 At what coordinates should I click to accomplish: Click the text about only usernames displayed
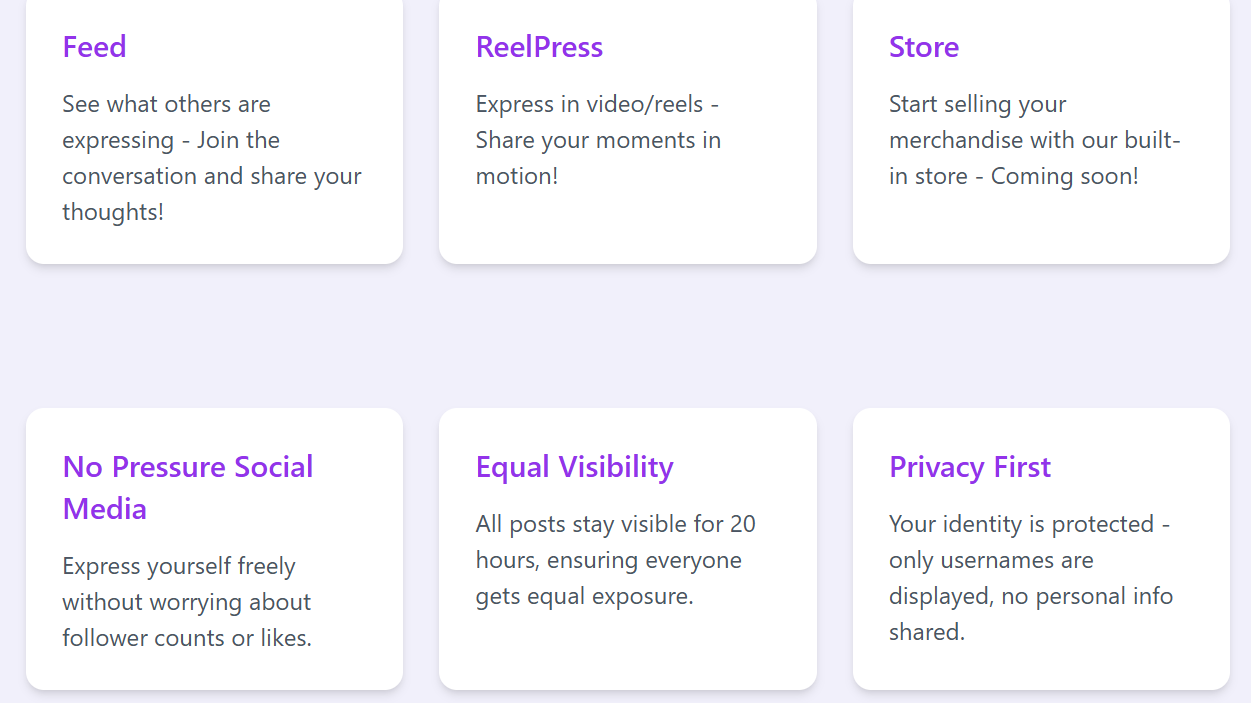pos(1031,578)
